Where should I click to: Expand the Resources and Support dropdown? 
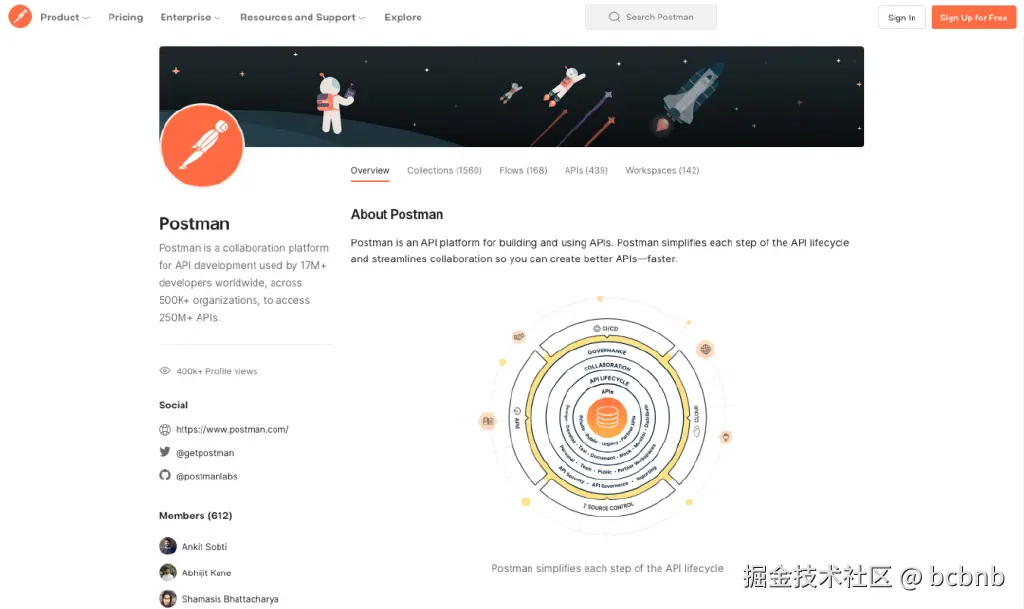point(302,17)
